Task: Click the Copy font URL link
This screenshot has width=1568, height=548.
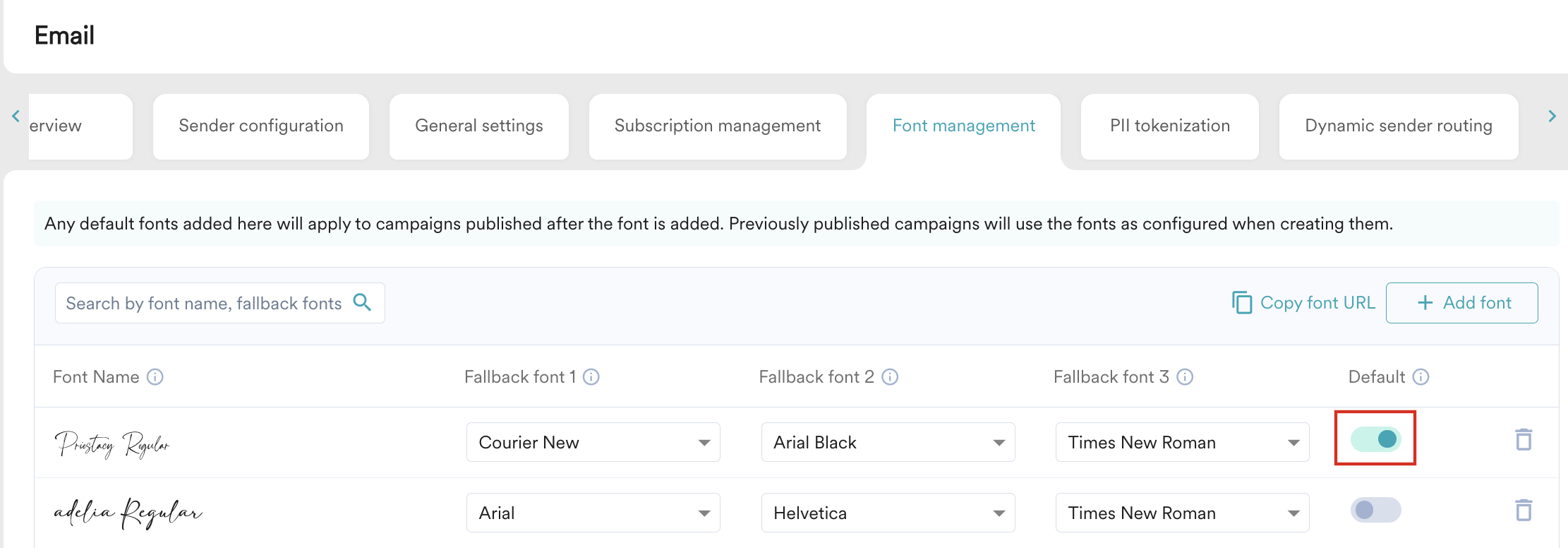Action: [x=1304, y=303]
